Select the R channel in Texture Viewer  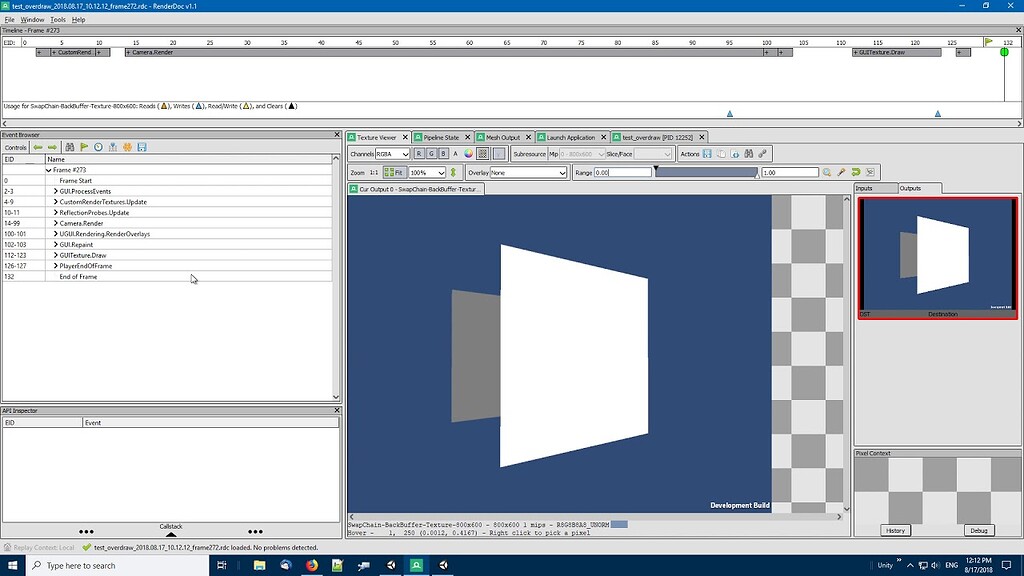(419, 154)
